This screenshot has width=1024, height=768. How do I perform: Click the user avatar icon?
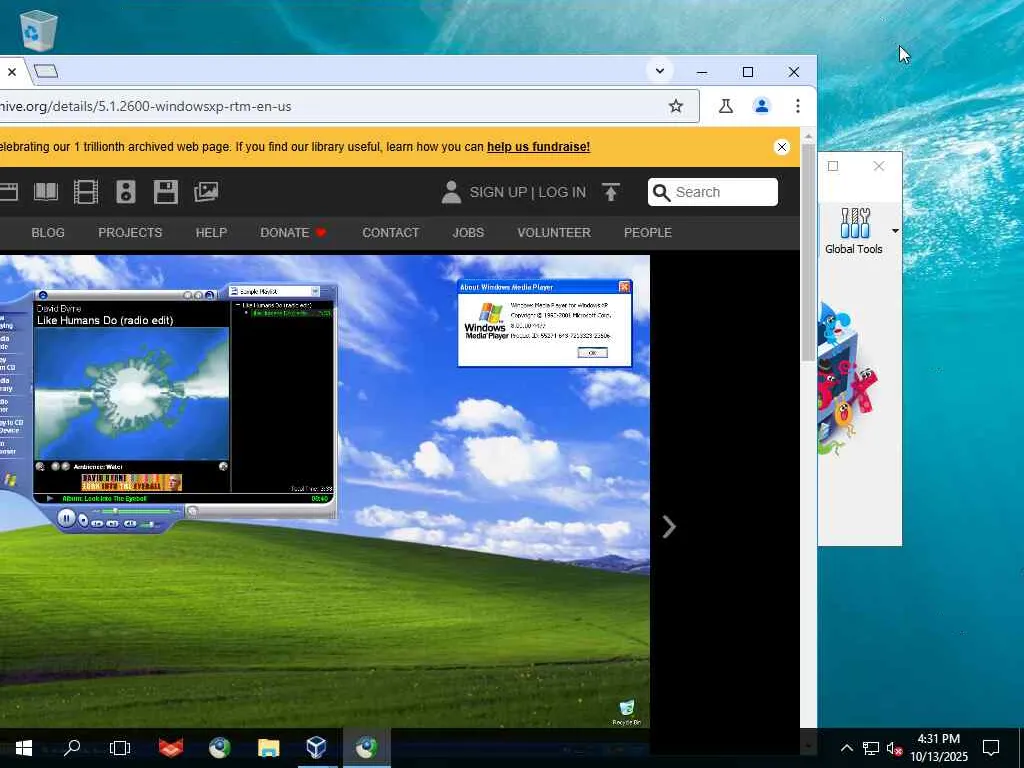pos(451,192)
